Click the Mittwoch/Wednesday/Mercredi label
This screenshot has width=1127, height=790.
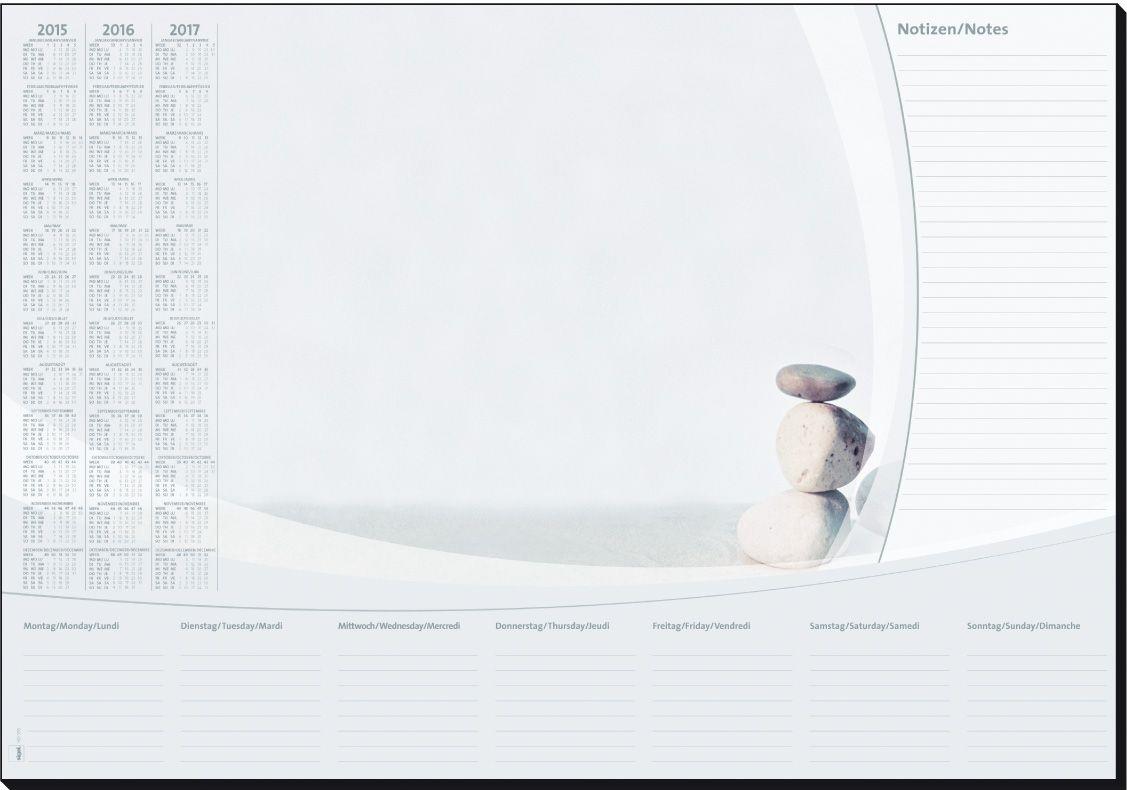click(399, 626)
